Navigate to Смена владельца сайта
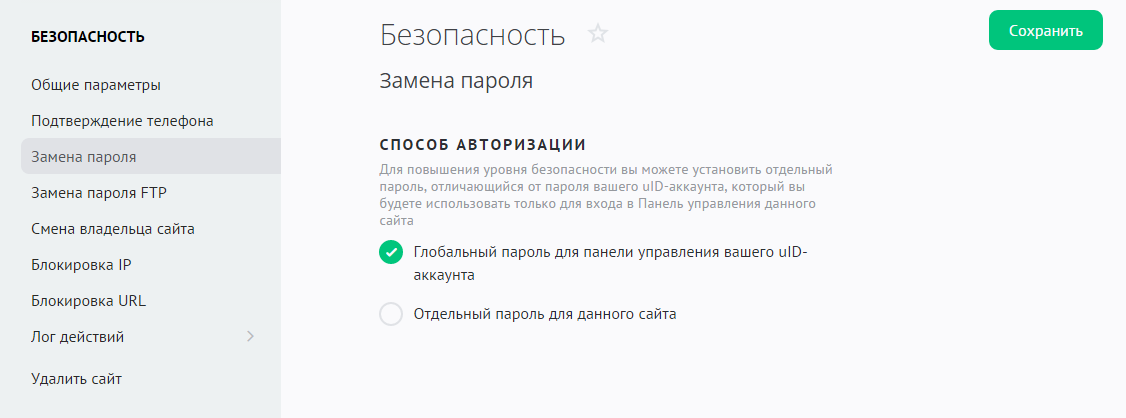 coord(113,229)
